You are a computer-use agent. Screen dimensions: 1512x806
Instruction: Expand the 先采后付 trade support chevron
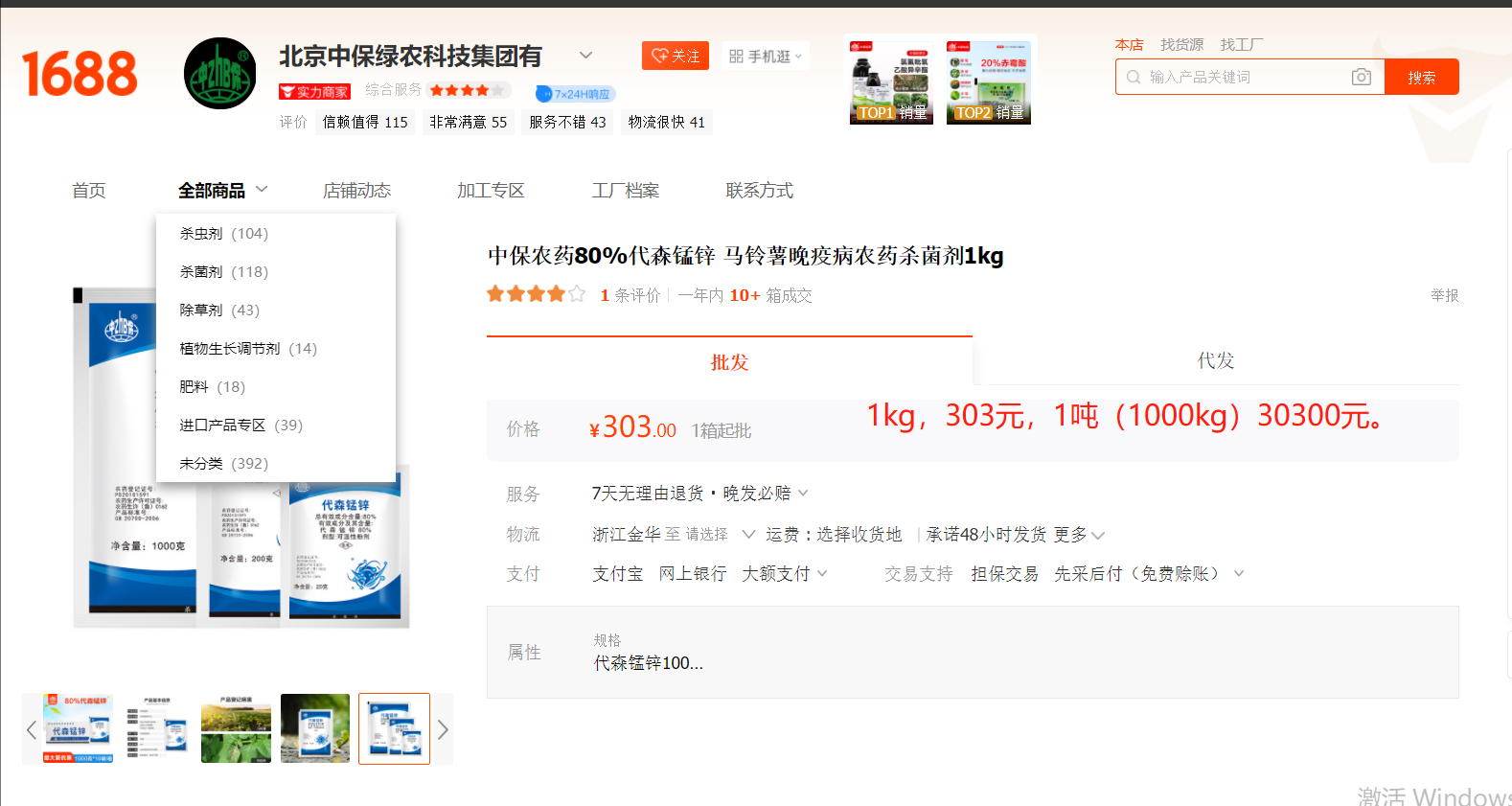coord(1239,573)
